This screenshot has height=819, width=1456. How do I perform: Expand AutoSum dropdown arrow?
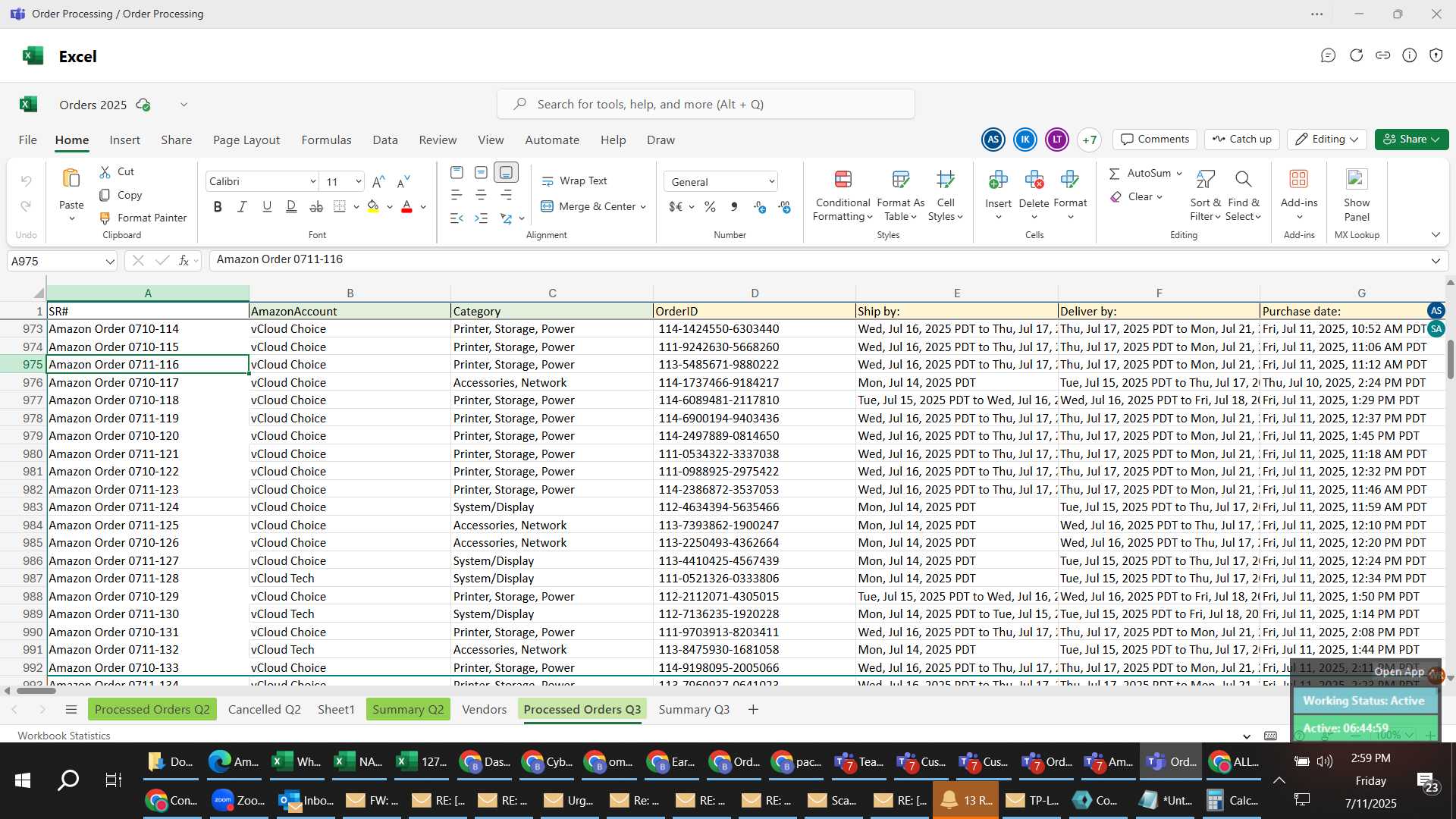1179,174
